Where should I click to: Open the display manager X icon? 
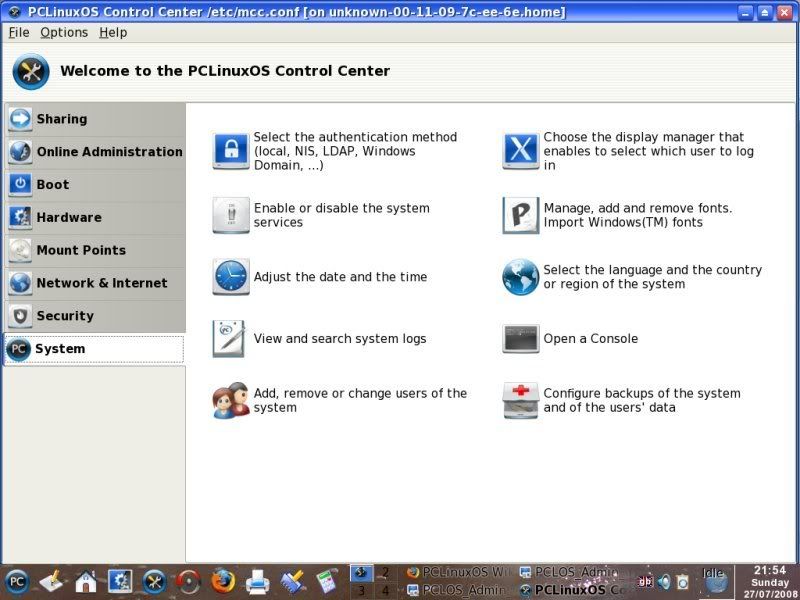coord(520,151)
